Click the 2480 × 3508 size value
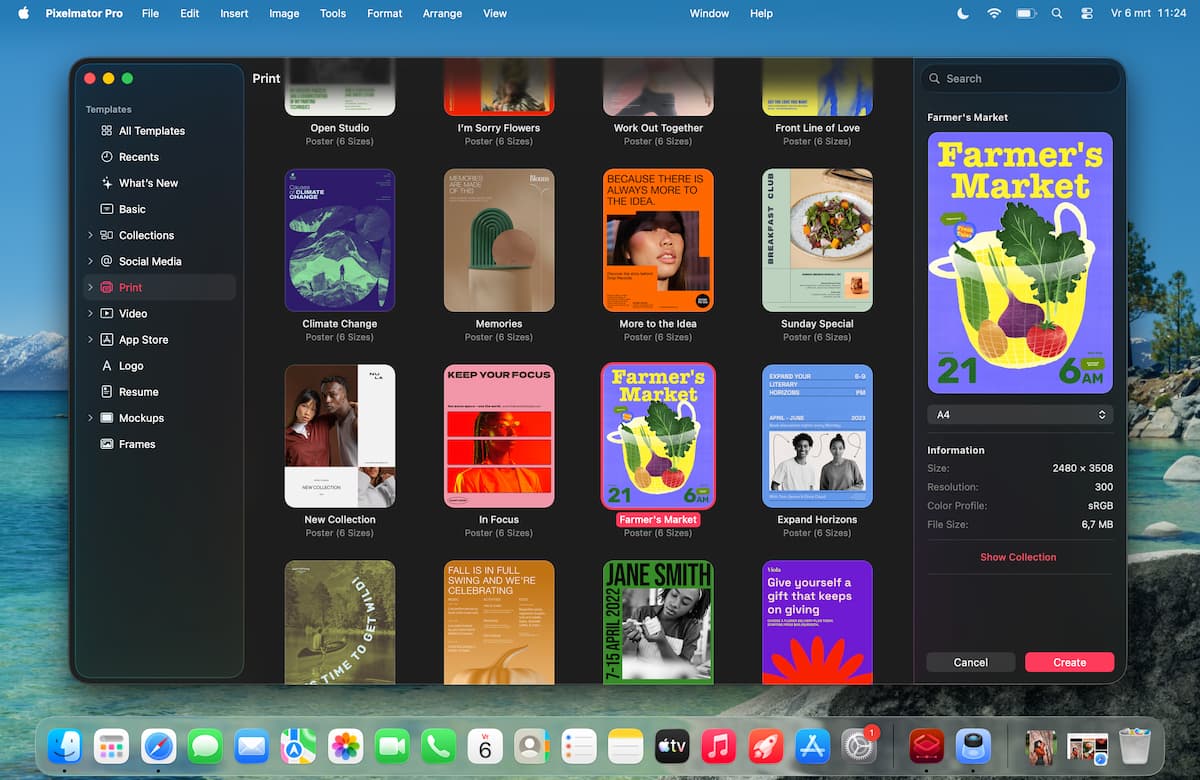 [1082, 468]
